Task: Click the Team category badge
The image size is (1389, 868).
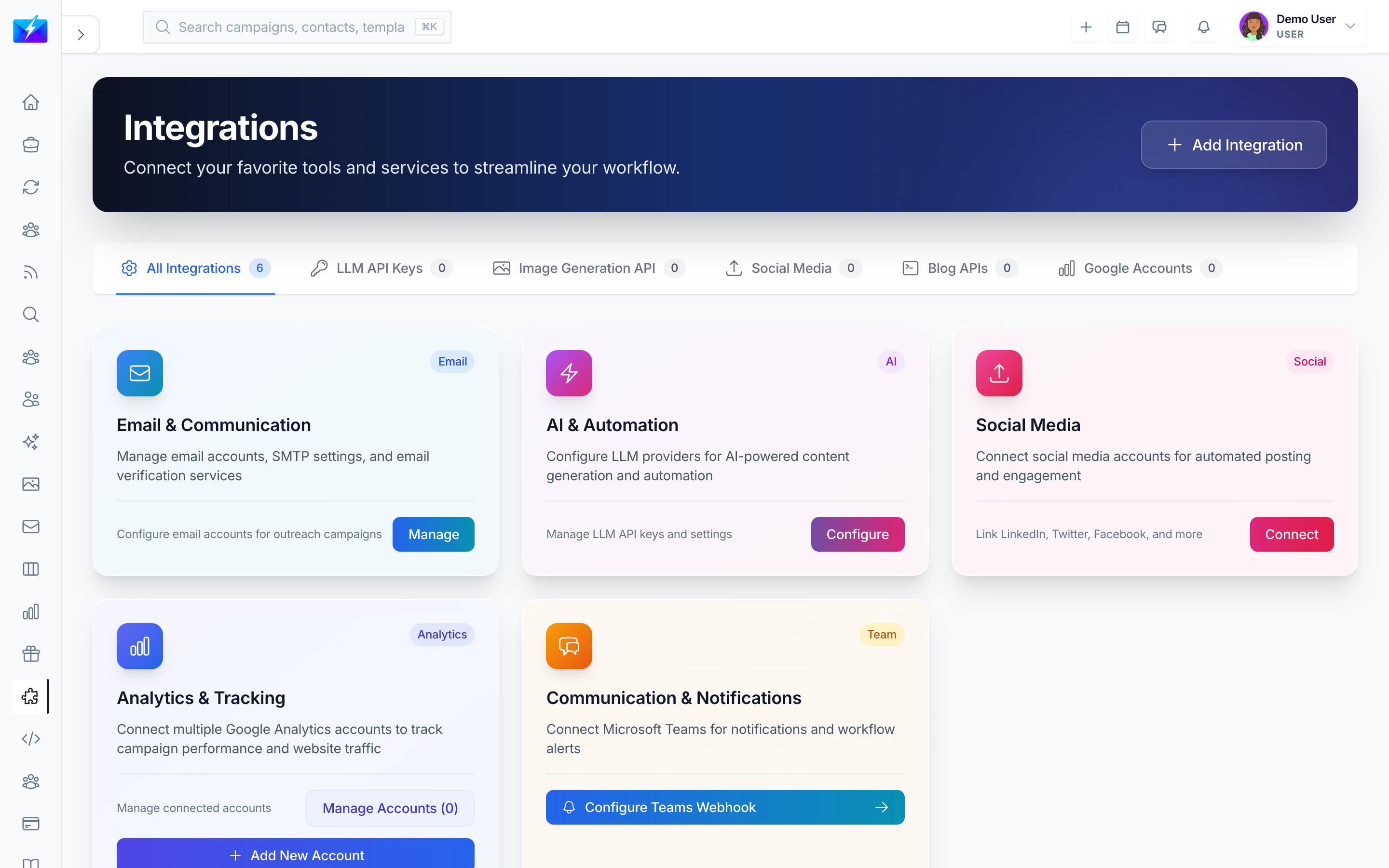Action: point(882,634)
